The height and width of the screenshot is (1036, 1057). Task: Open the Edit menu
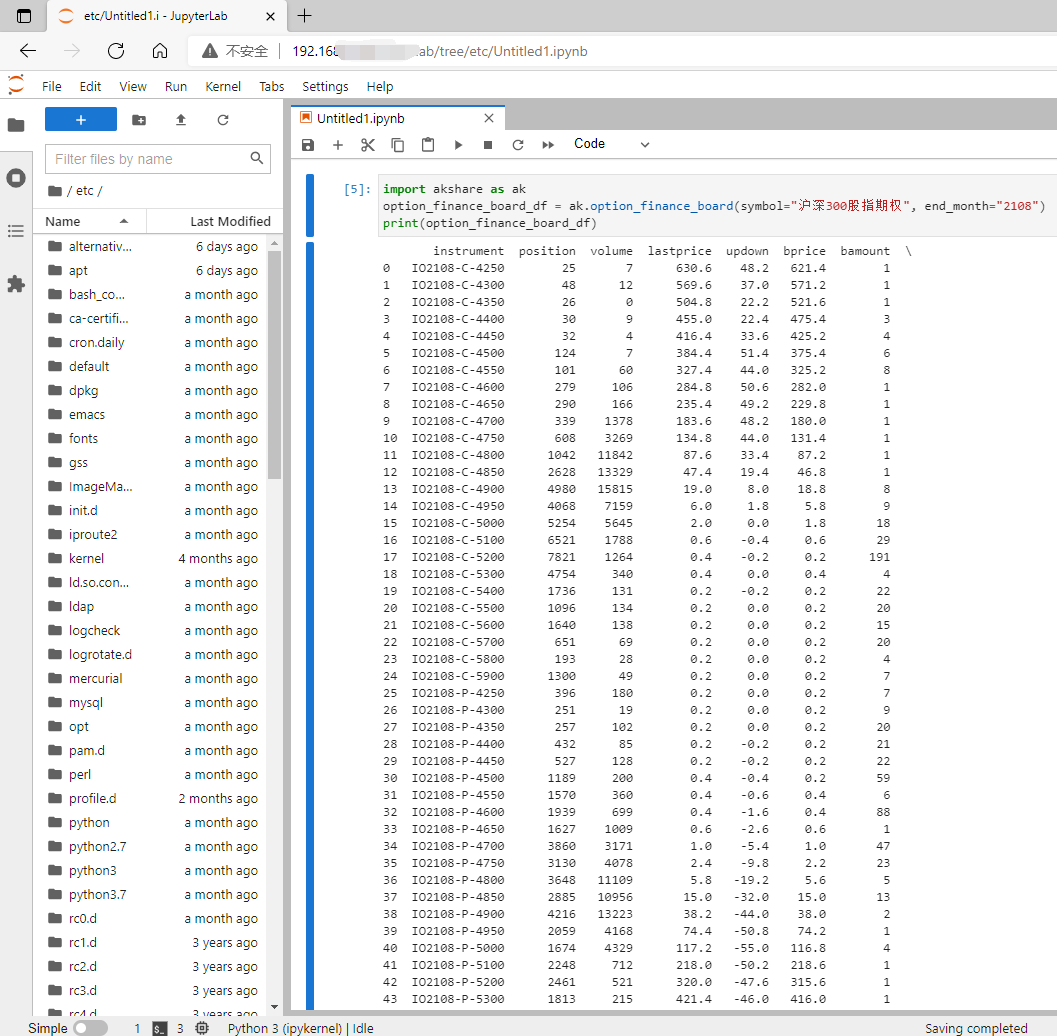(x=90, y=86)
